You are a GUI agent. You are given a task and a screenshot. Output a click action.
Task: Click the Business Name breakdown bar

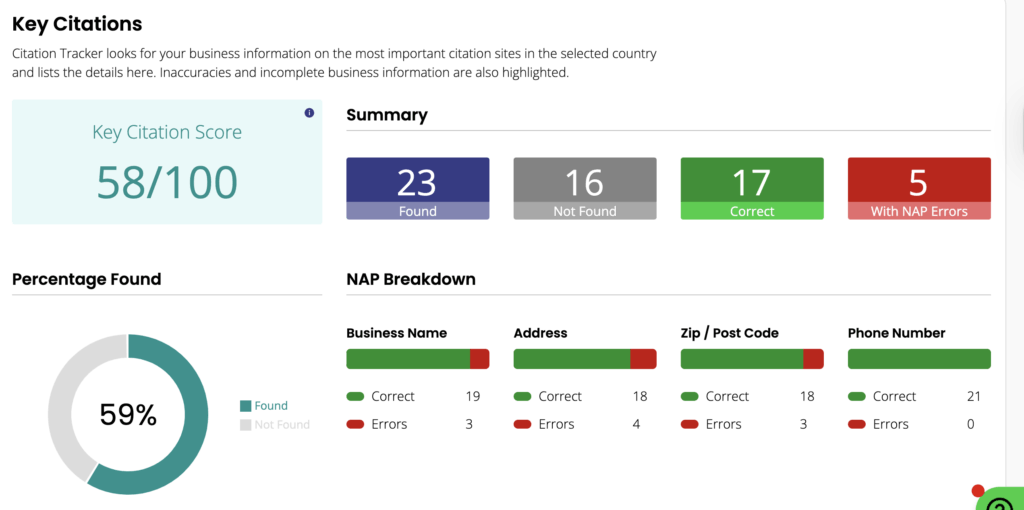[x=417, y=359]
